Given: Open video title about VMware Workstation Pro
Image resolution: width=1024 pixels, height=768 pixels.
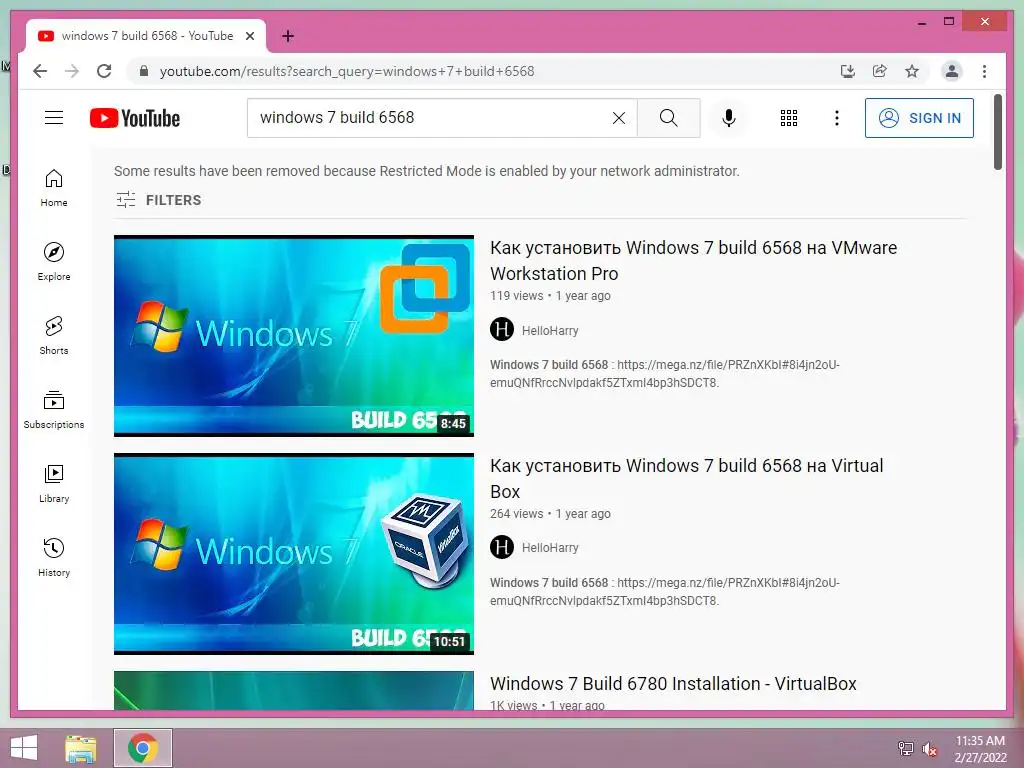Looking at the screenshot, I should pos(694,261).
